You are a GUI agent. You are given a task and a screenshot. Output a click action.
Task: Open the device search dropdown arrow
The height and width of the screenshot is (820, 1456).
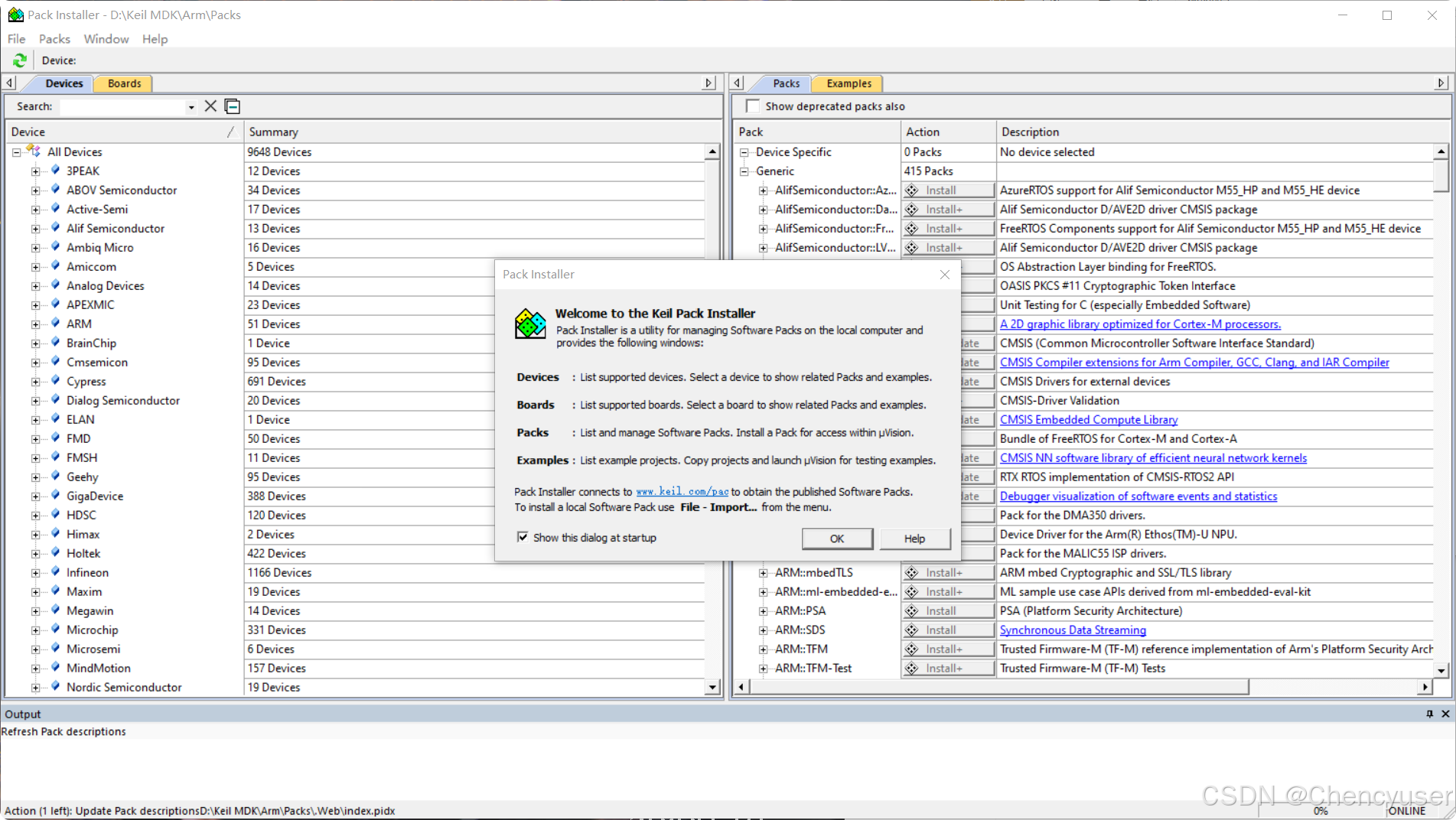pyautogui.click(x=191, y=107)
